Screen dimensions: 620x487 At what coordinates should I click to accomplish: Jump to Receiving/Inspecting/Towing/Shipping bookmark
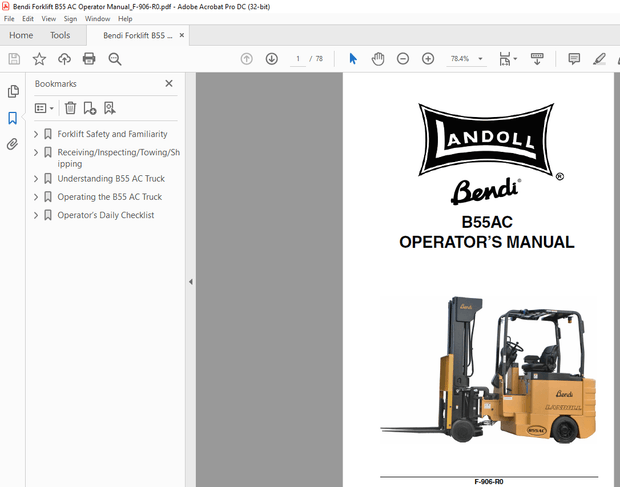[x=119, y=158]
